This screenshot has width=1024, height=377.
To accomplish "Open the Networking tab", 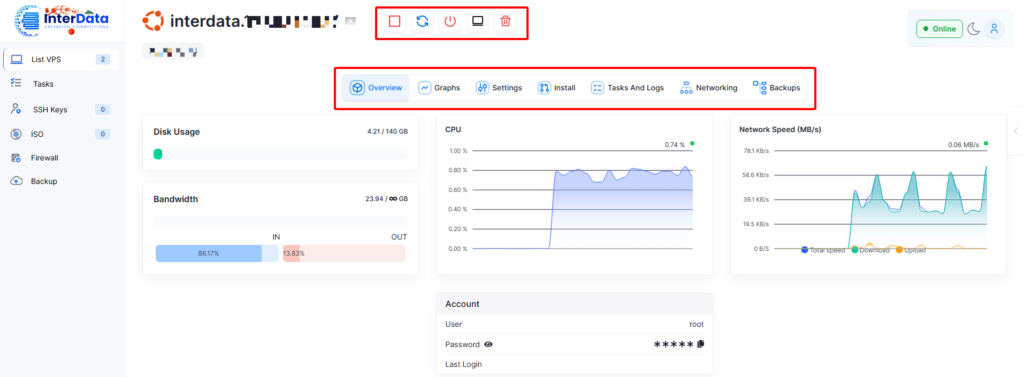I will point(709,88).
